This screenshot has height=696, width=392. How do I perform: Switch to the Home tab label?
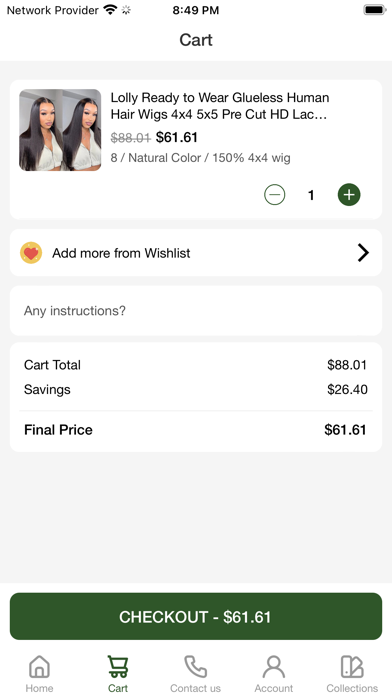[x=39, y=688]
